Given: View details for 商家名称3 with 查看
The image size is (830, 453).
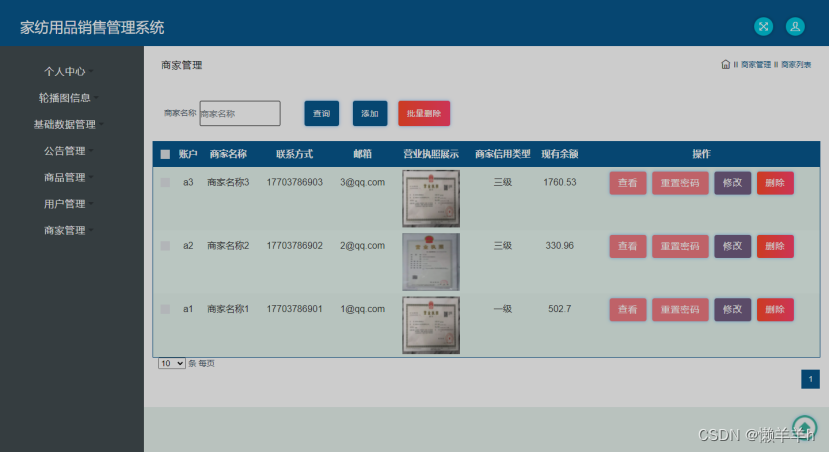Looking at the screenshot, I should [628, 183].
